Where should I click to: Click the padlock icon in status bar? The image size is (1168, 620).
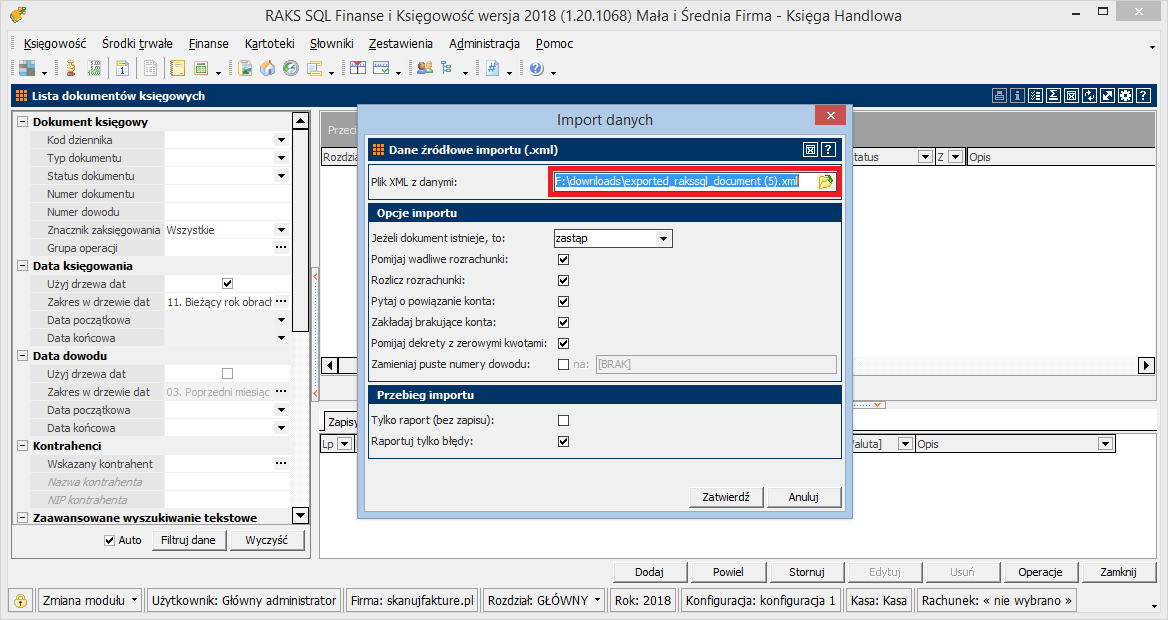(x=20, y=601)
